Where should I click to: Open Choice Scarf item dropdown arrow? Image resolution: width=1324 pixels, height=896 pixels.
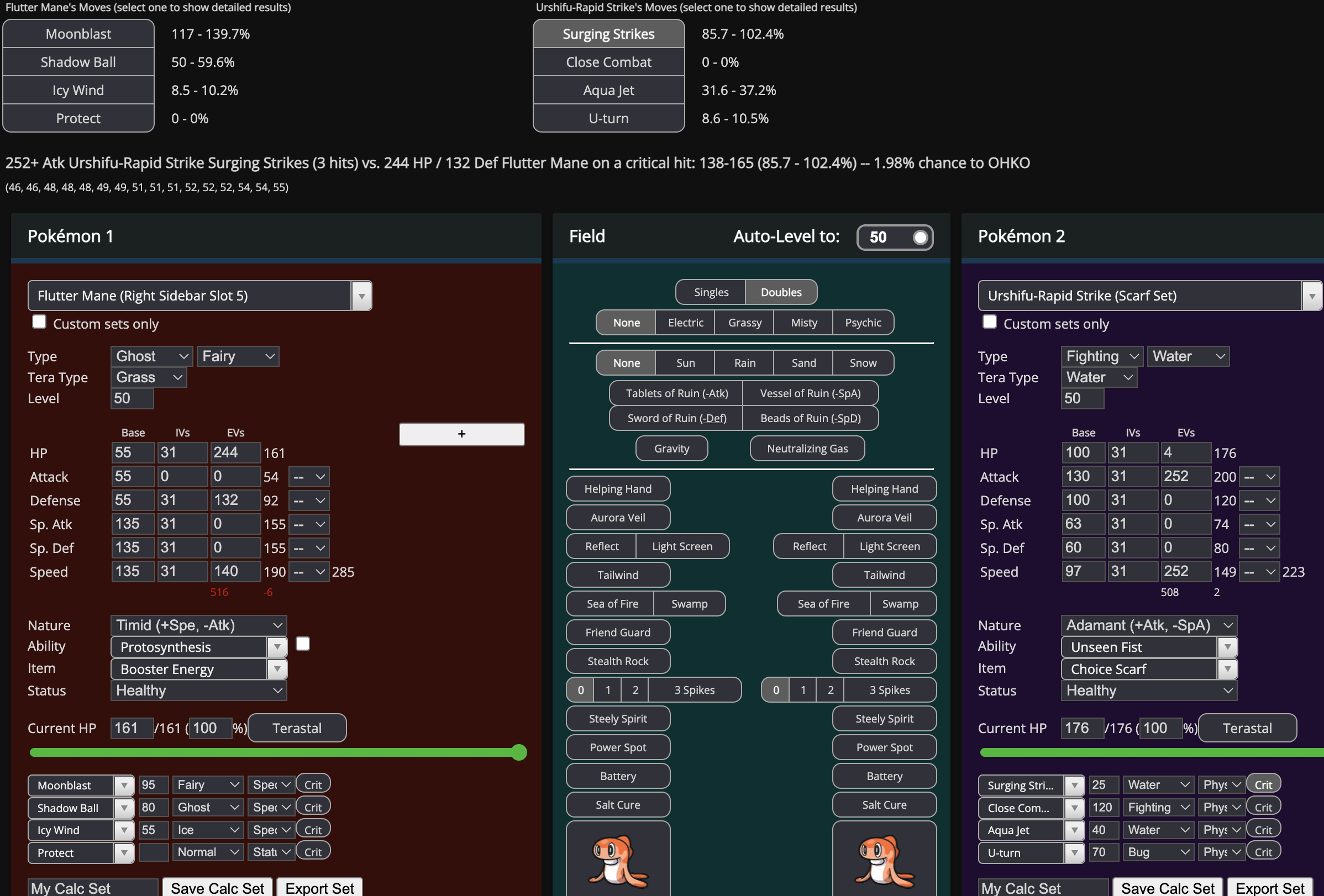point(1227,669)
